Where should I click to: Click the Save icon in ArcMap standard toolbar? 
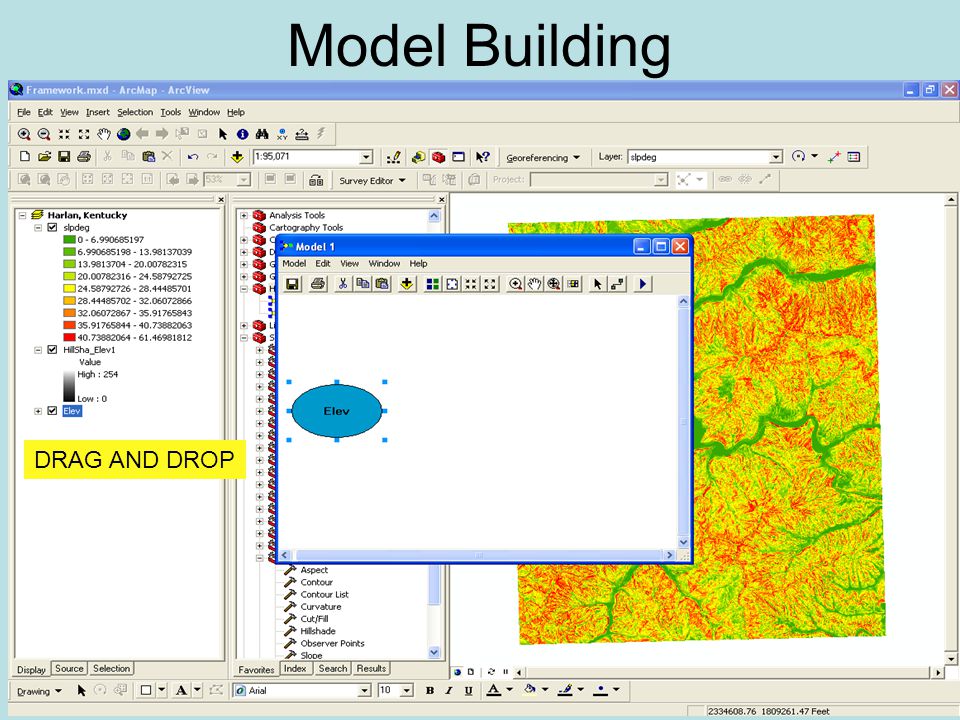[64, 157]
